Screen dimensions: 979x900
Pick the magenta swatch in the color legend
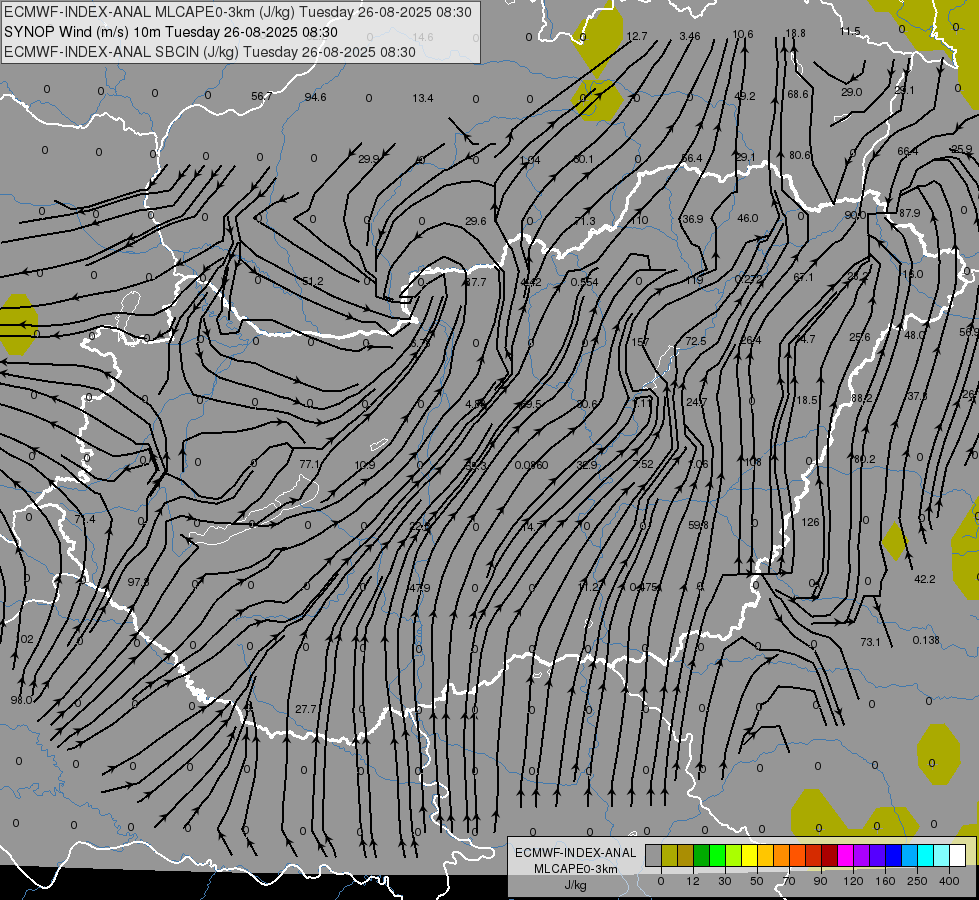(845, 855)
